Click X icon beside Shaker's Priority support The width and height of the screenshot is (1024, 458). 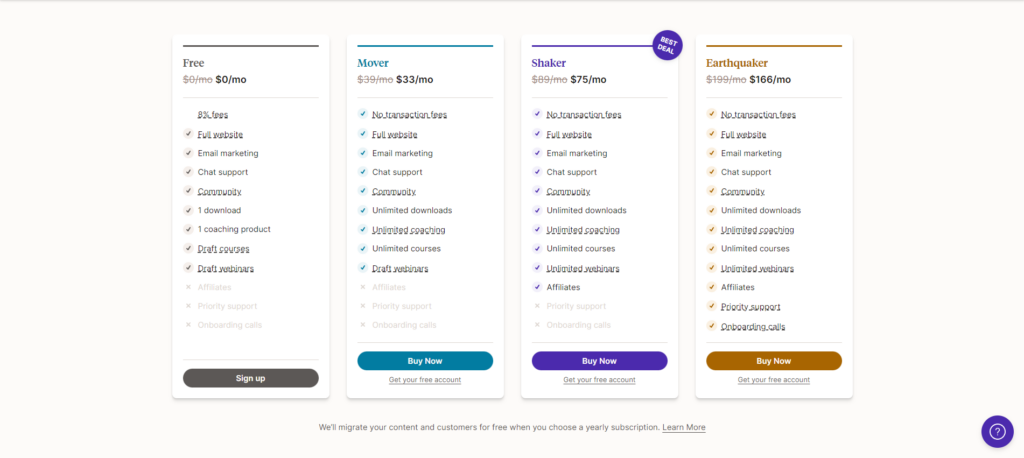[x=537, y=306]
